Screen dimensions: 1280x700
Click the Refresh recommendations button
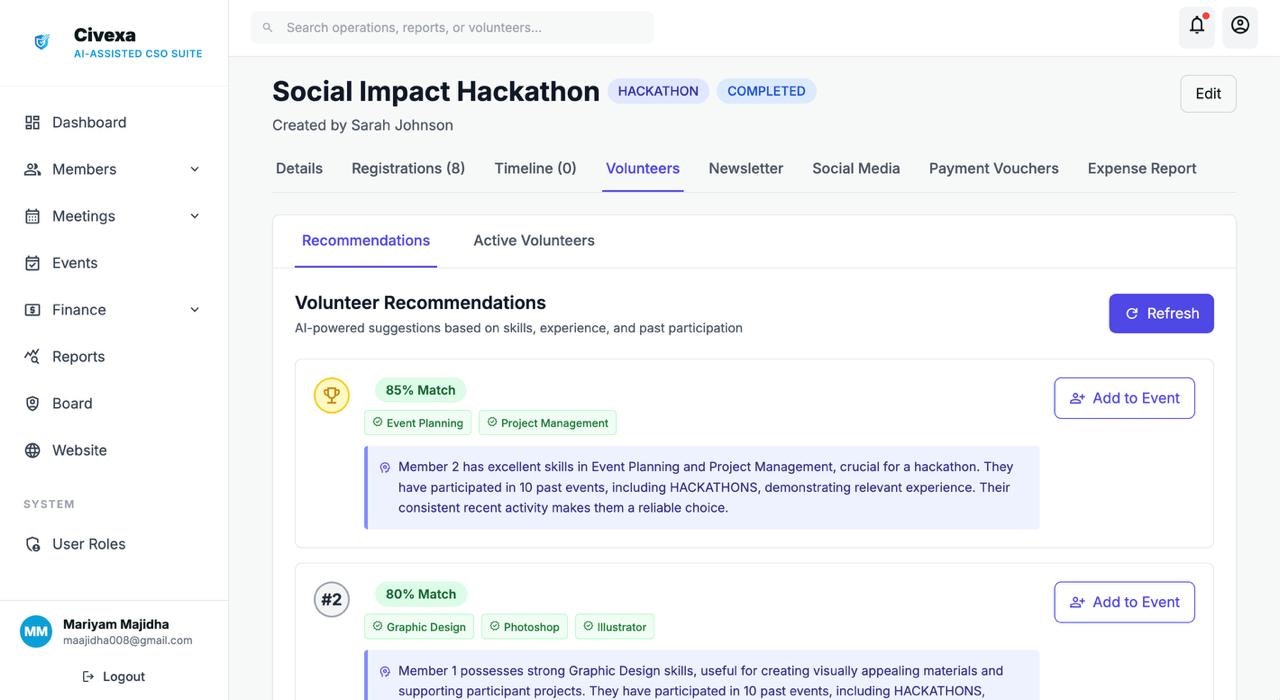[x=1161, y=313]
